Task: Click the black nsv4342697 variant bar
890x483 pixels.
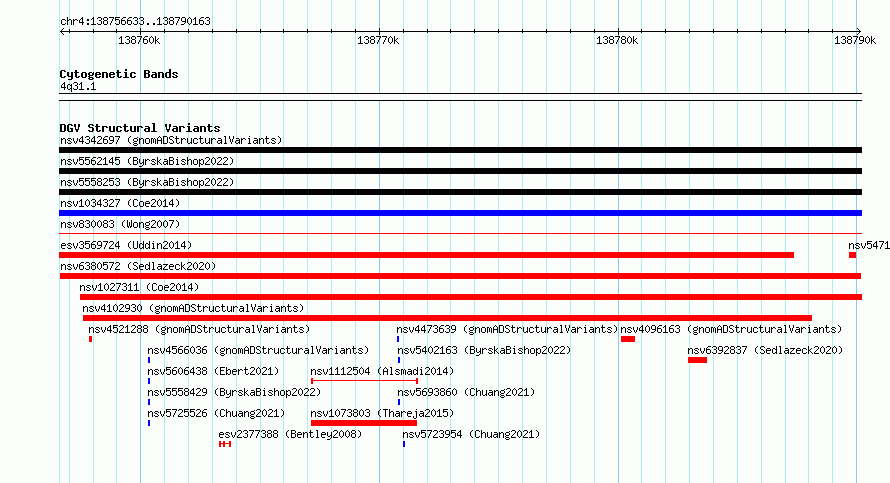Action: click(x=460, y=150)
